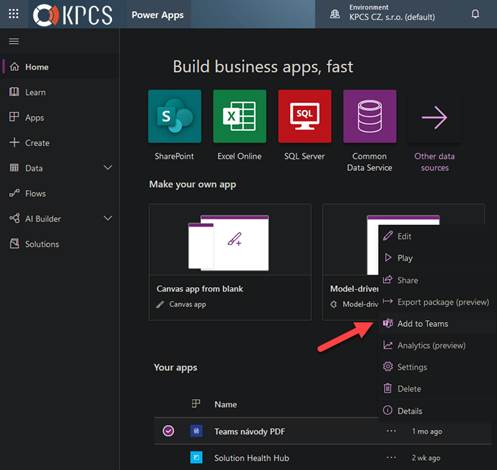
Task: Collapse the left navigation hamburger menu
Action: coord(14,41)
